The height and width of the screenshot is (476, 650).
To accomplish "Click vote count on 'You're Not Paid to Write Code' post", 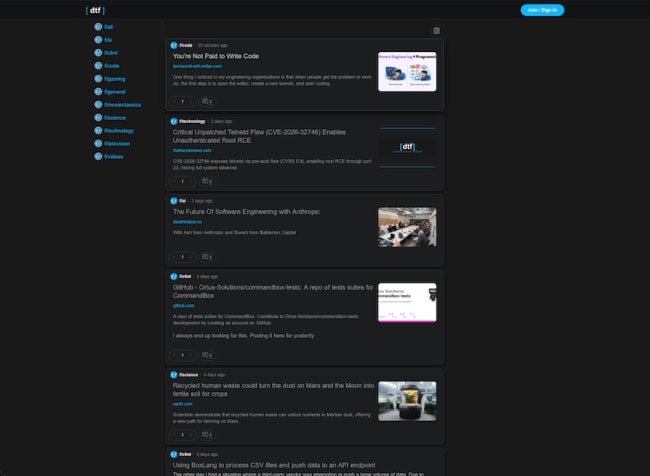I will (x=182, y=101).
